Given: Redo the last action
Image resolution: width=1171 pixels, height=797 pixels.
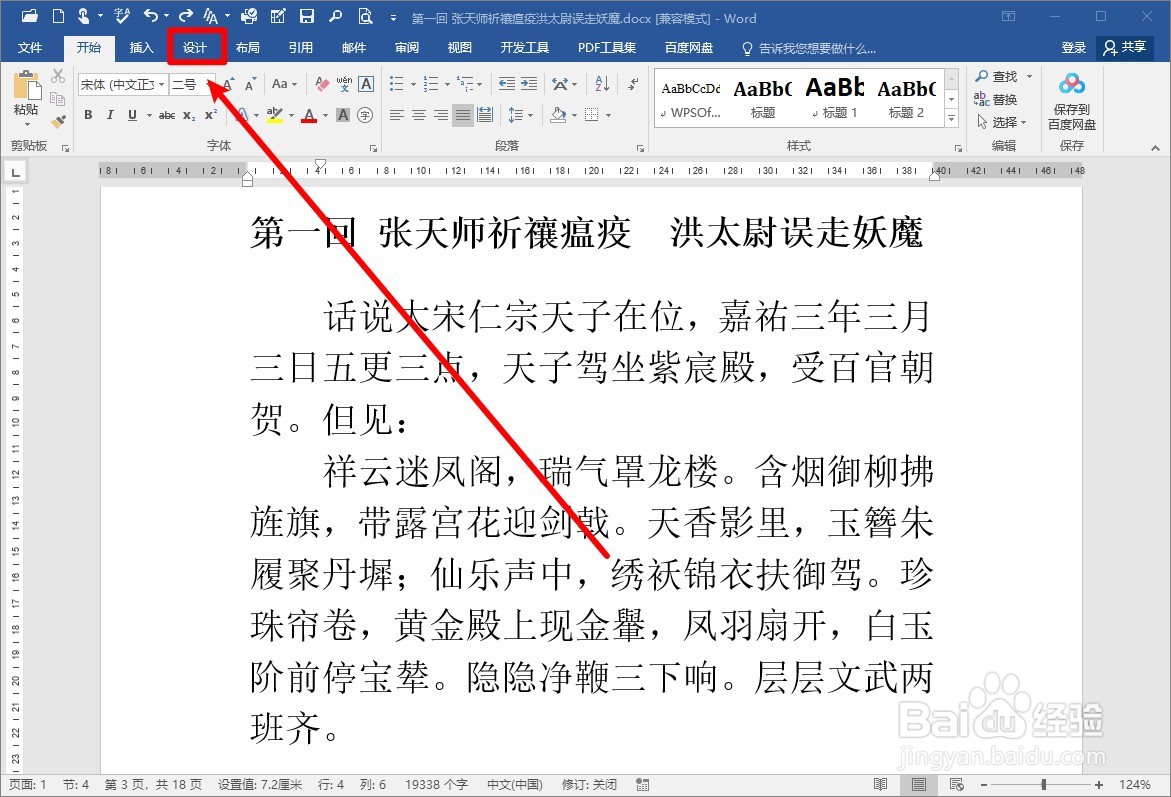Looking at the screenshot, I should pyautogui.click(x=185, y=15).
